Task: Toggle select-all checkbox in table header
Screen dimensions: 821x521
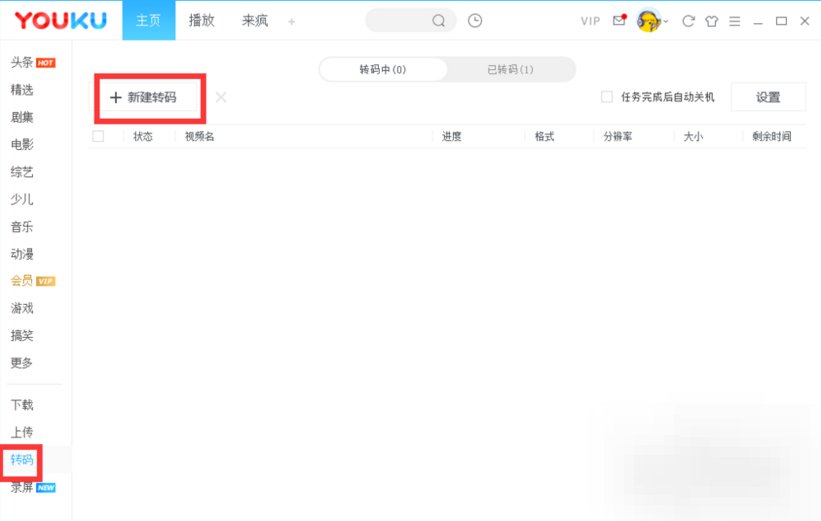Action: [98, 136]
